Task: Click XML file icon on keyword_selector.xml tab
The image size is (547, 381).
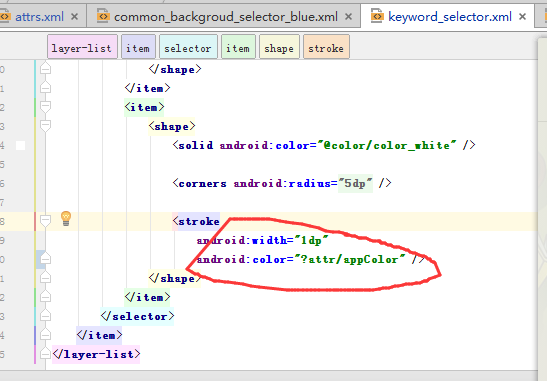Action: (377, 16)
